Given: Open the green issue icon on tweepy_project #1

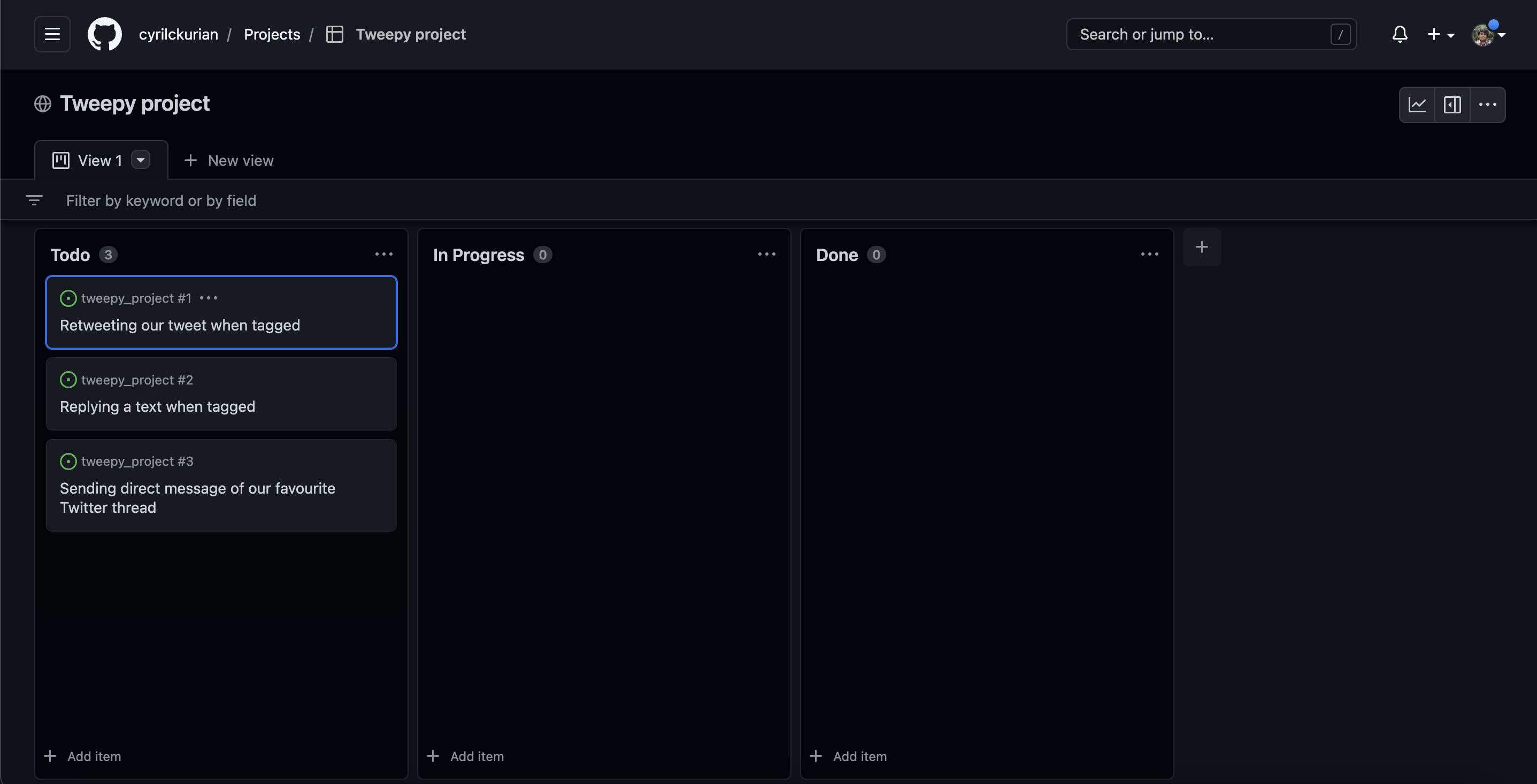Looking at the screenshot, I should (x=67, y=298).
